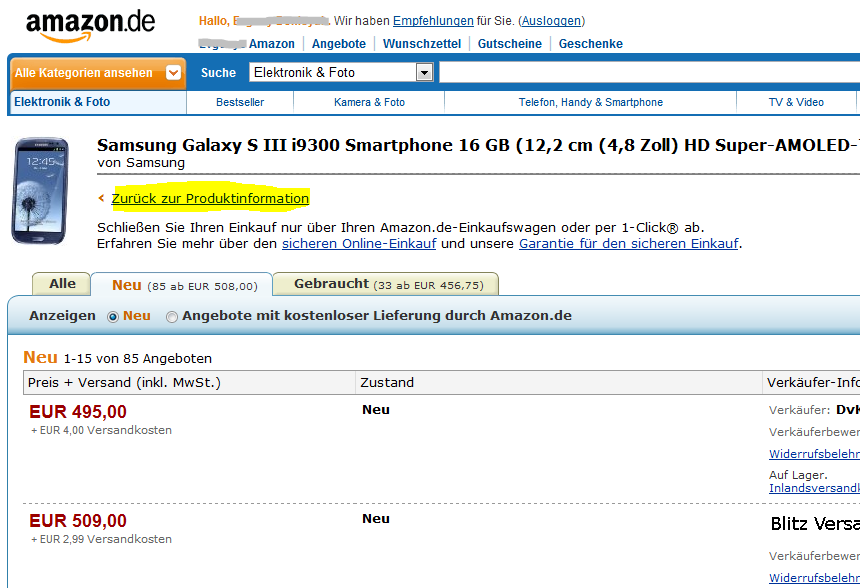Image resolution: width=860 pixels, height=588 pixels.
Task: Click the amazon.de logo
Action: click(x=90, y=25)
